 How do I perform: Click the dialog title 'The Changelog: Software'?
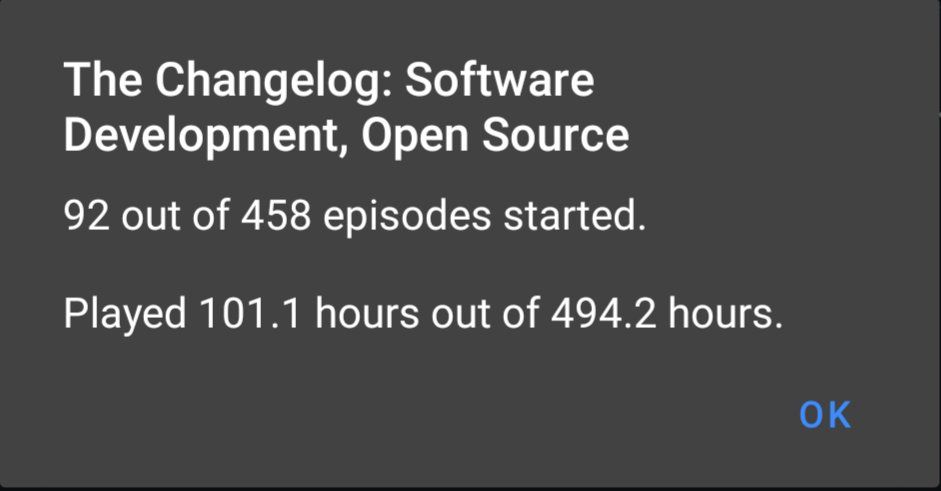coord(329,82)
